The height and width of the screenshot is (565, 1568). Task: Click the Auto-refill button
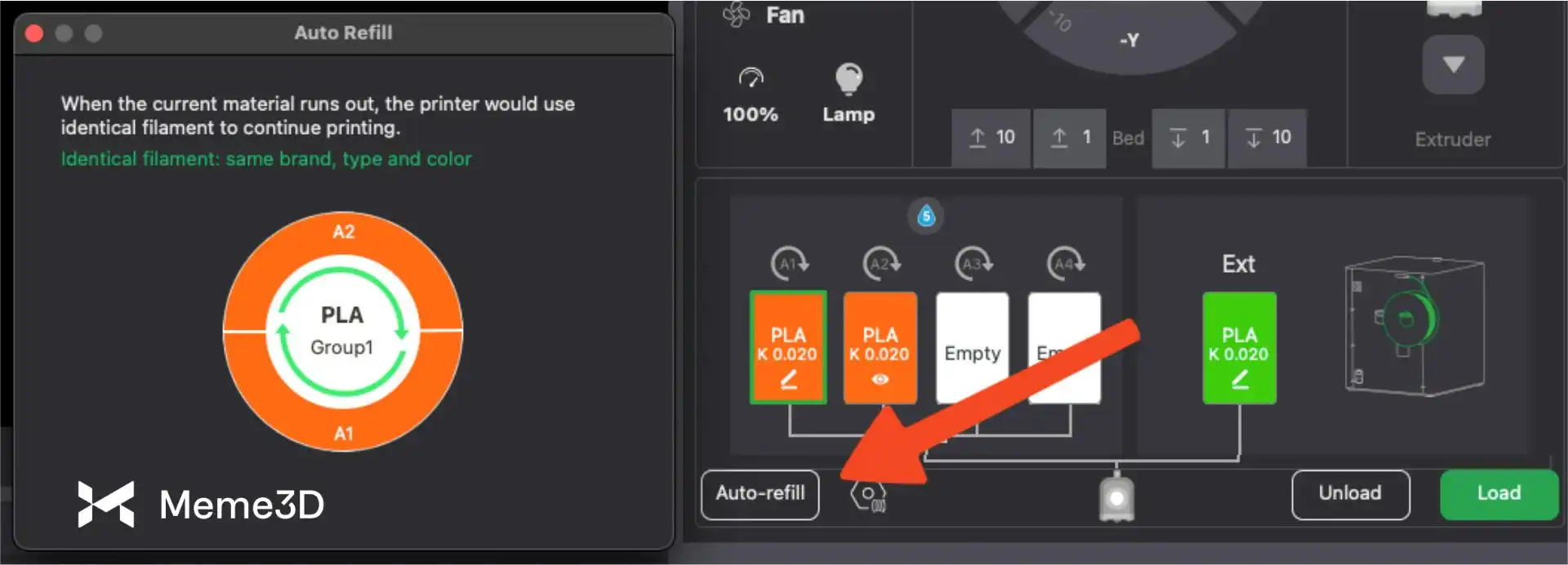760,494
